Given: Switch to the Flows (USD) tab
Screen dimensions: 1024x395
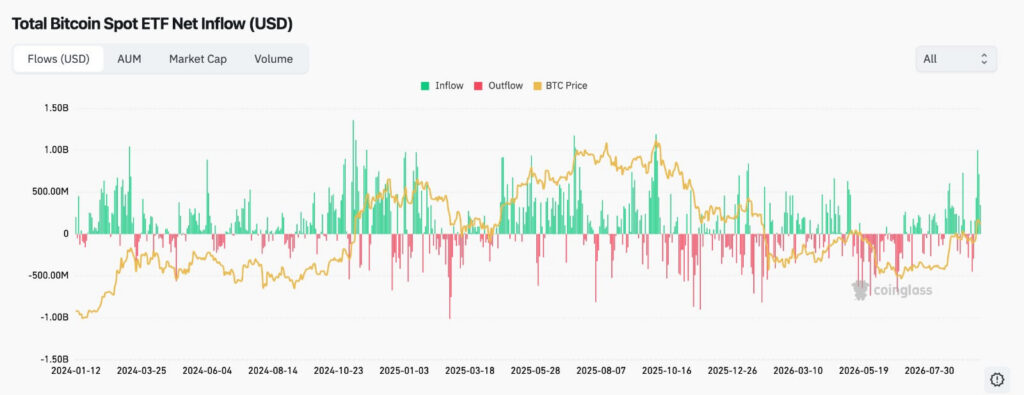Looking at the screenshot, I should pyautogui.click(x=59, y=59).
